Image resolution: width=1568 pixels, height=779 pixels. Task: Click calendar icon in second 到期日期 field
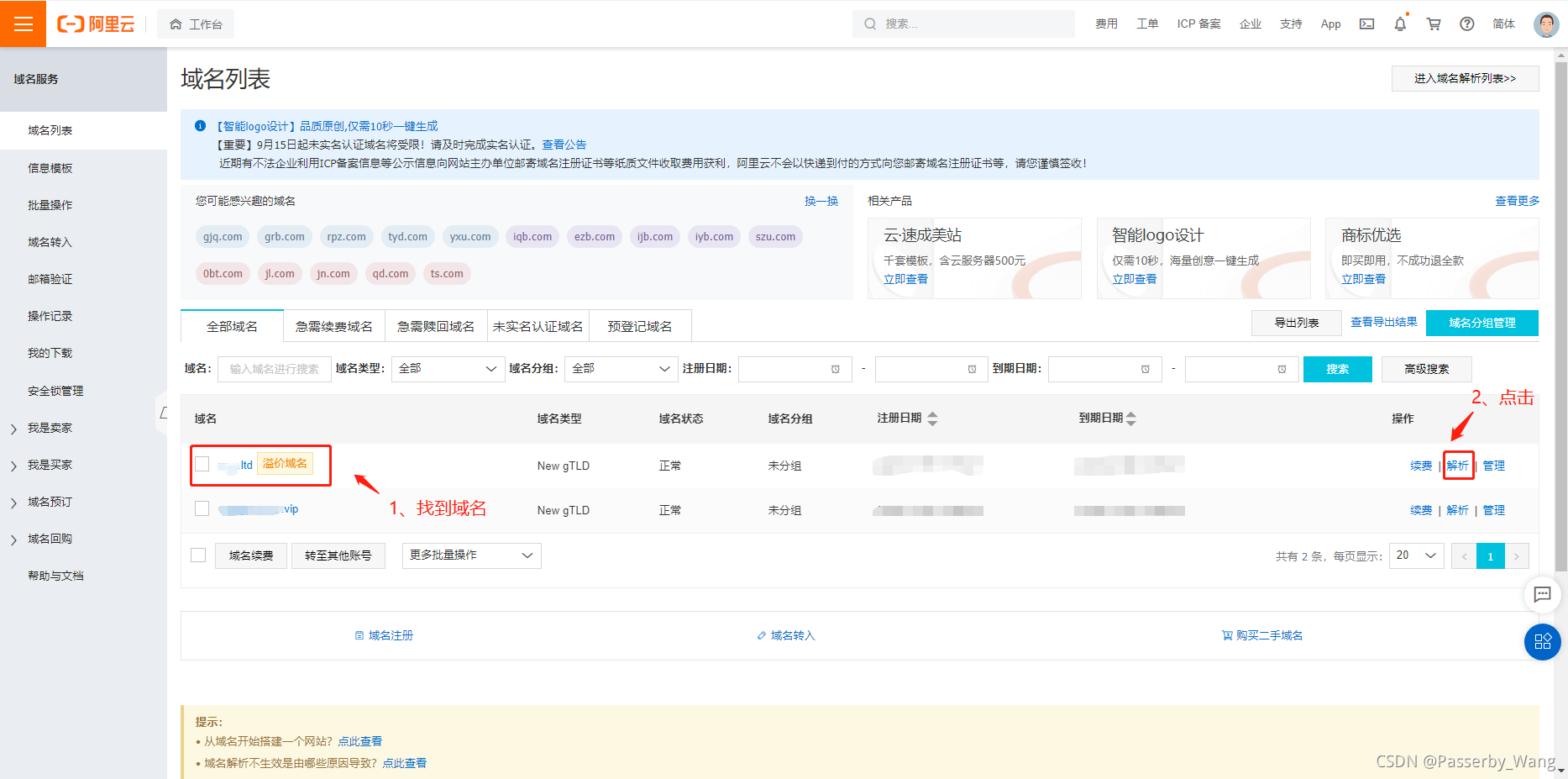point(1282,369)
